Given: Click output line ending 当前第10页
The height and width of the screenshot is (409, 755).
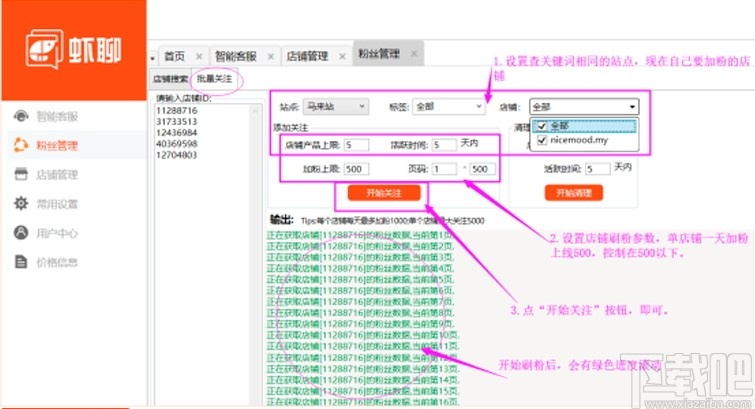Looking at the screenshot, I should point(363,335).
